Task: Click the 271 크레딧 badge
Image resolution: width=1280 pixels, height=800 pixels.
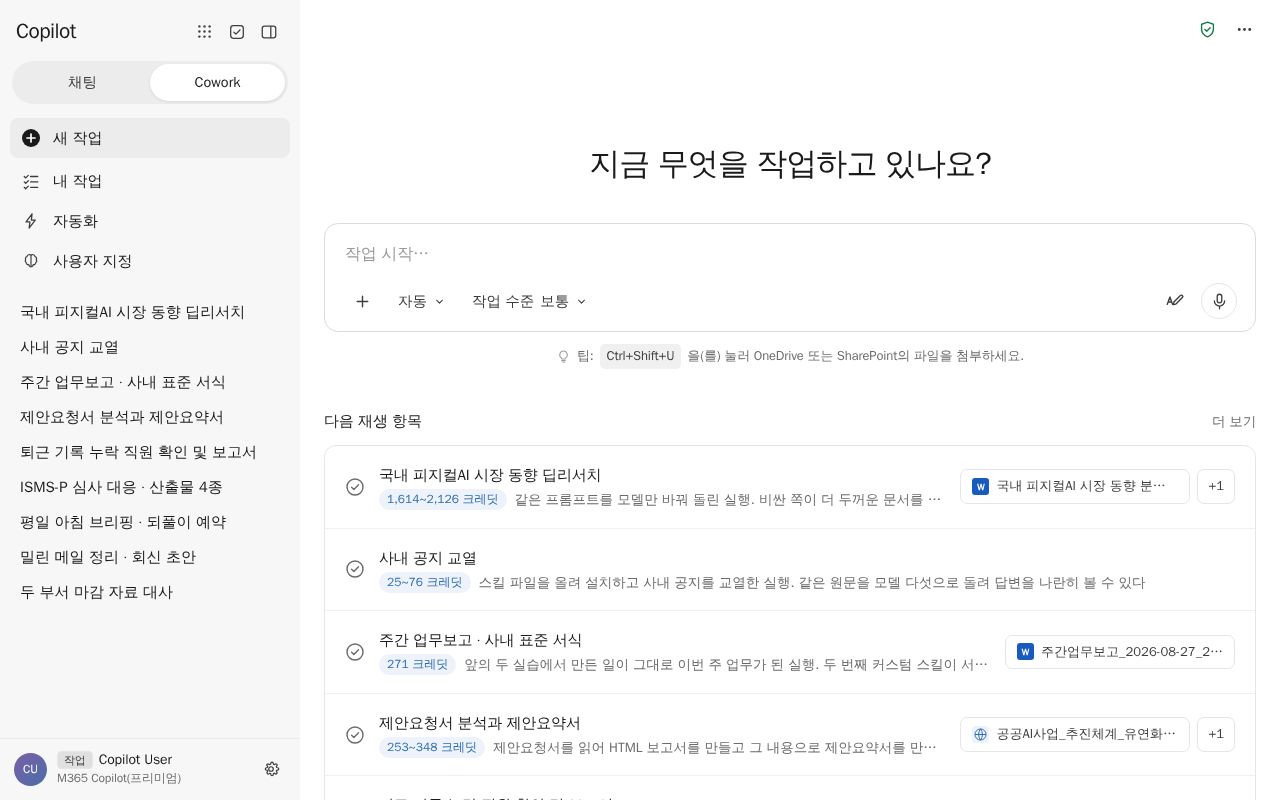Action: [x=417, y=664]
